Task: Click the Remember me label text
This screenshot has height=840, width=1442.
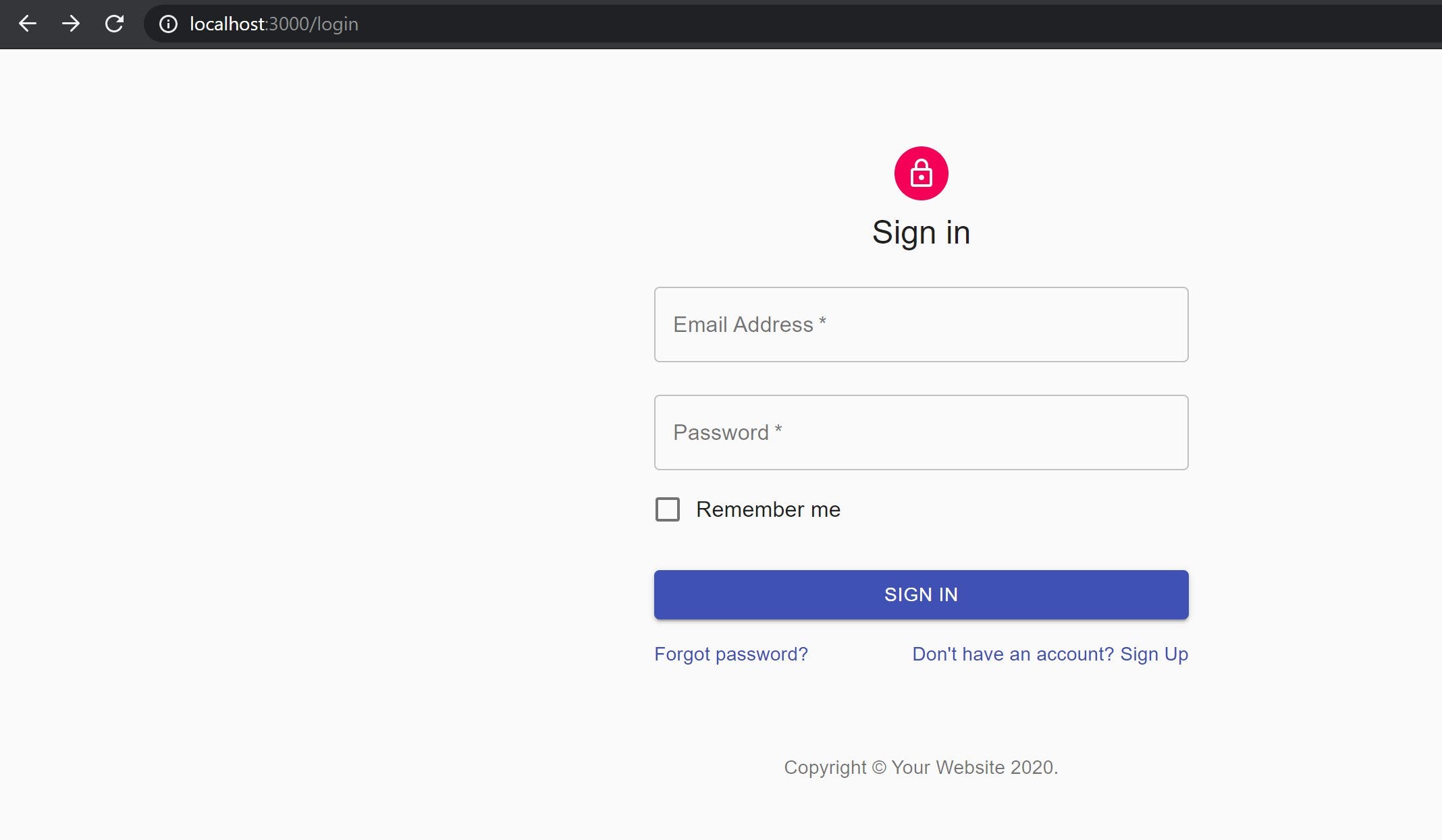Action: click(x=768, y=509)
